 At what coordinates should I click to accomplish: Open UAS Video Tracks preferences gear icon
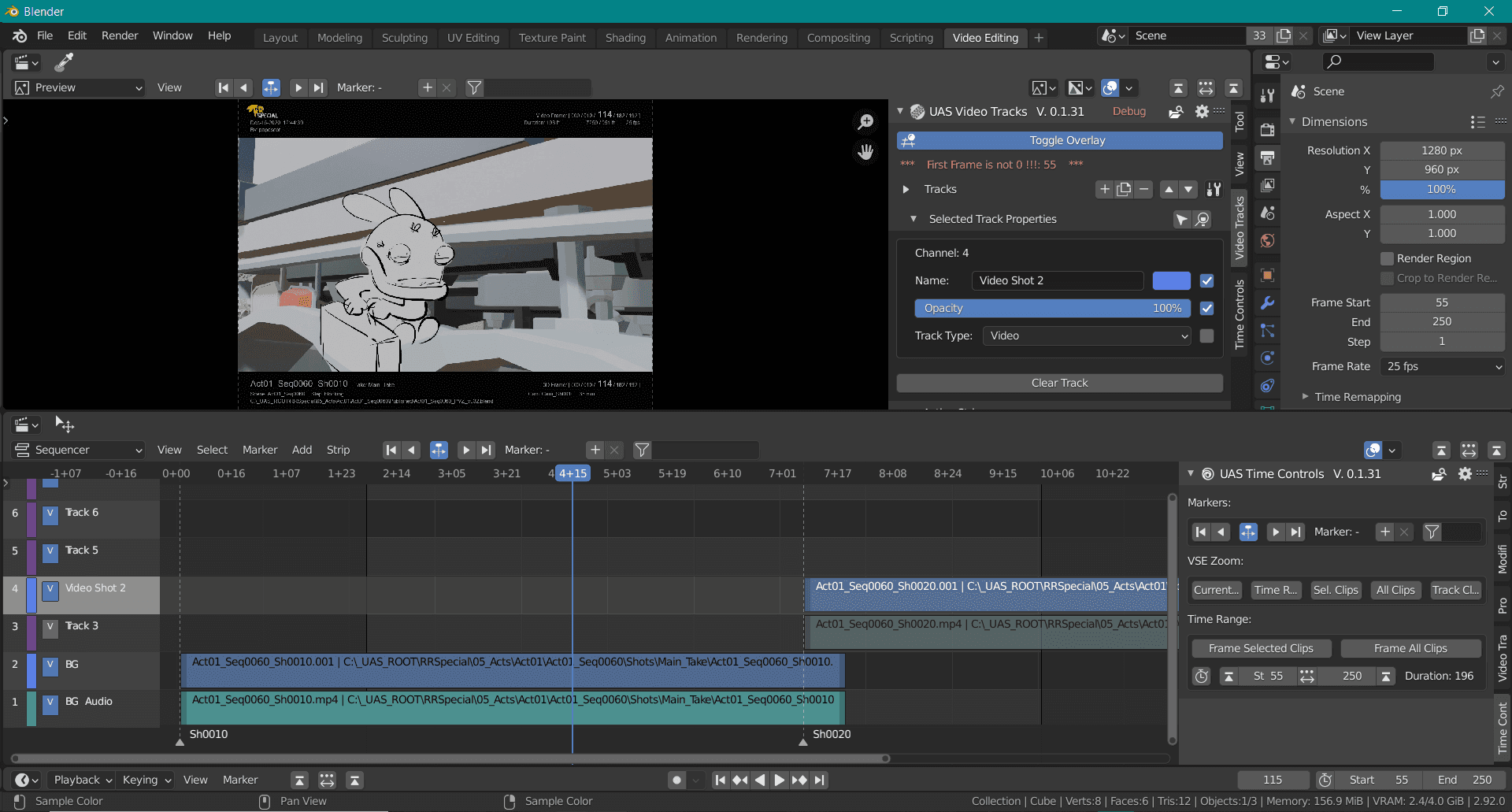click(1203, 111)
